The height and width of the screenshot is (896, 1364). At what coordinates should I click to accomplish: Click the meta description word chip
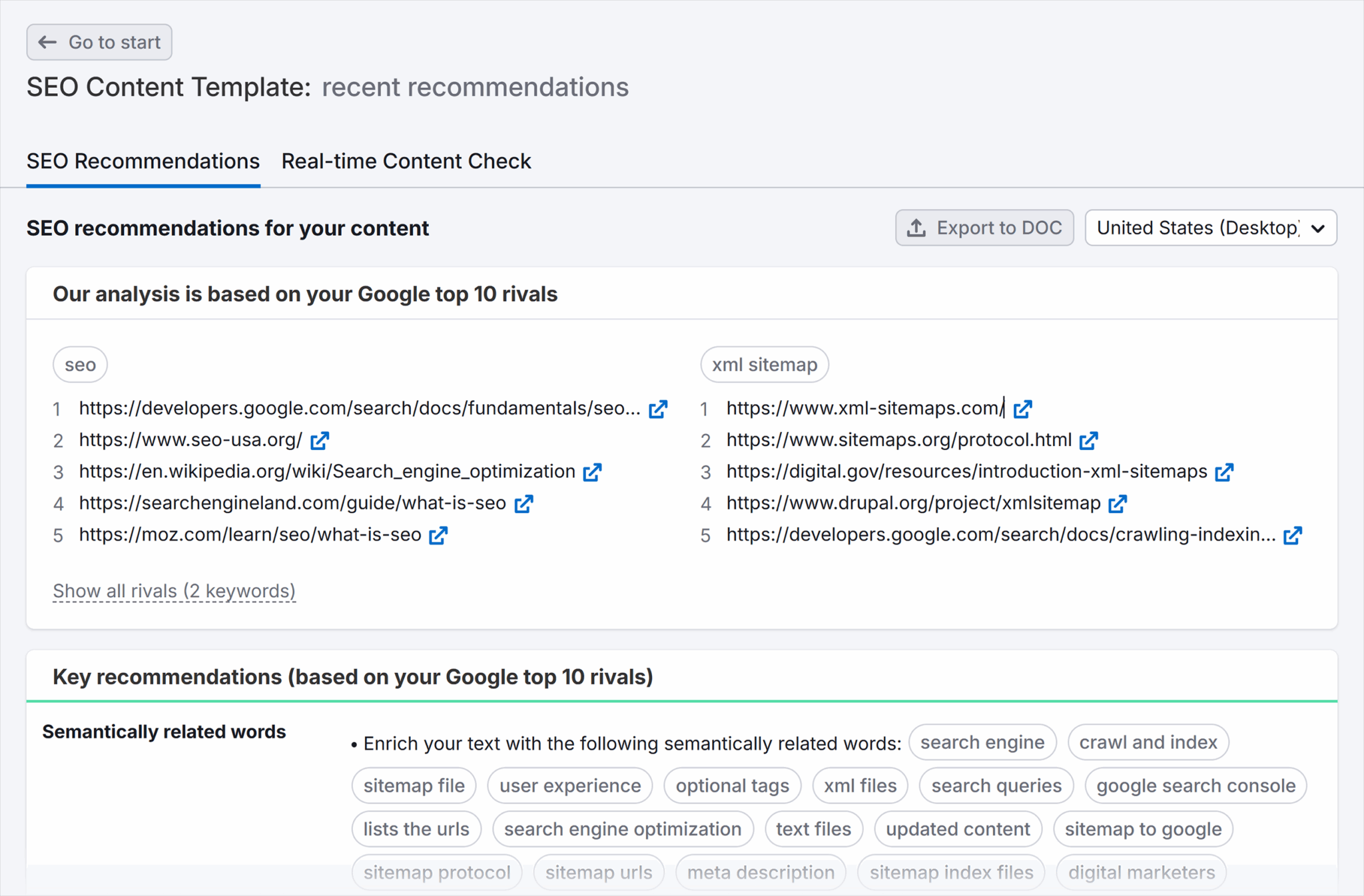pyautogui.click(x=761, y=872)
